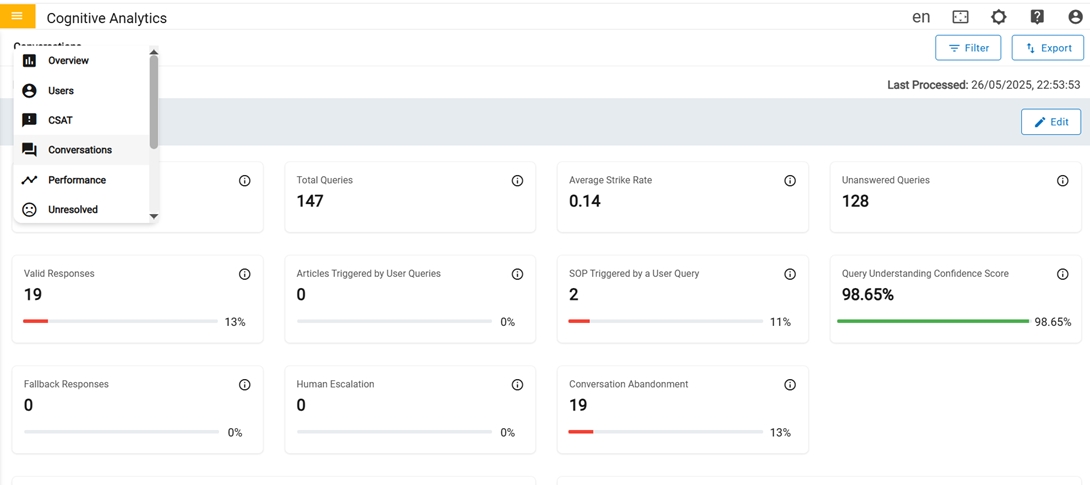This screenshot has width=1090, height=485.
Task: Open settings gear icon in header
Action: [x=998, y=17]
